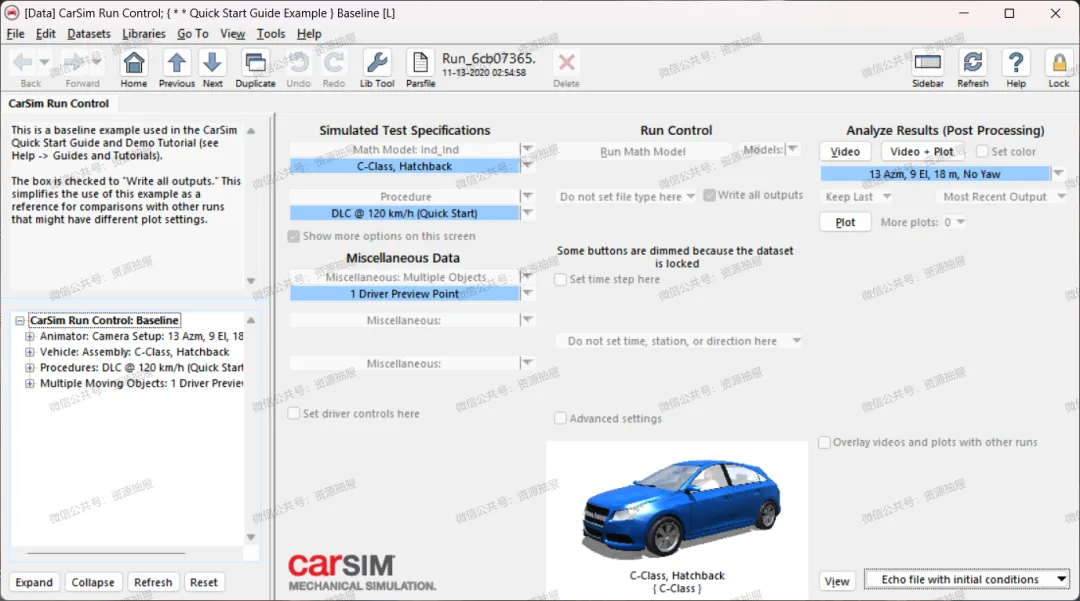
Task: Click the View button for echo file
Action: click(x=837, y=582)
